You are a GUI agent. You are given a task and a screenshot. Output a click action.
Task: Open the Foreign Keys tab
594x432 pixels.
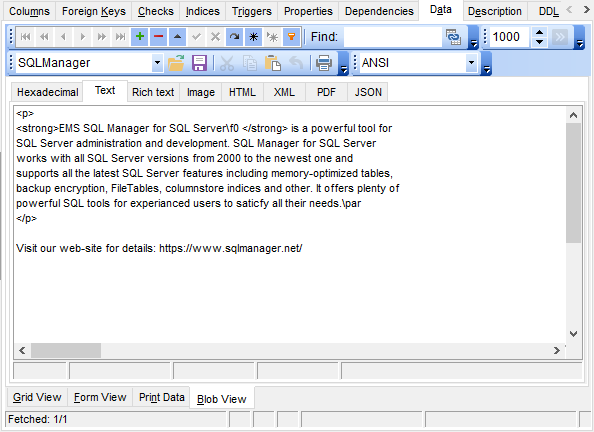tap(94, 11)
